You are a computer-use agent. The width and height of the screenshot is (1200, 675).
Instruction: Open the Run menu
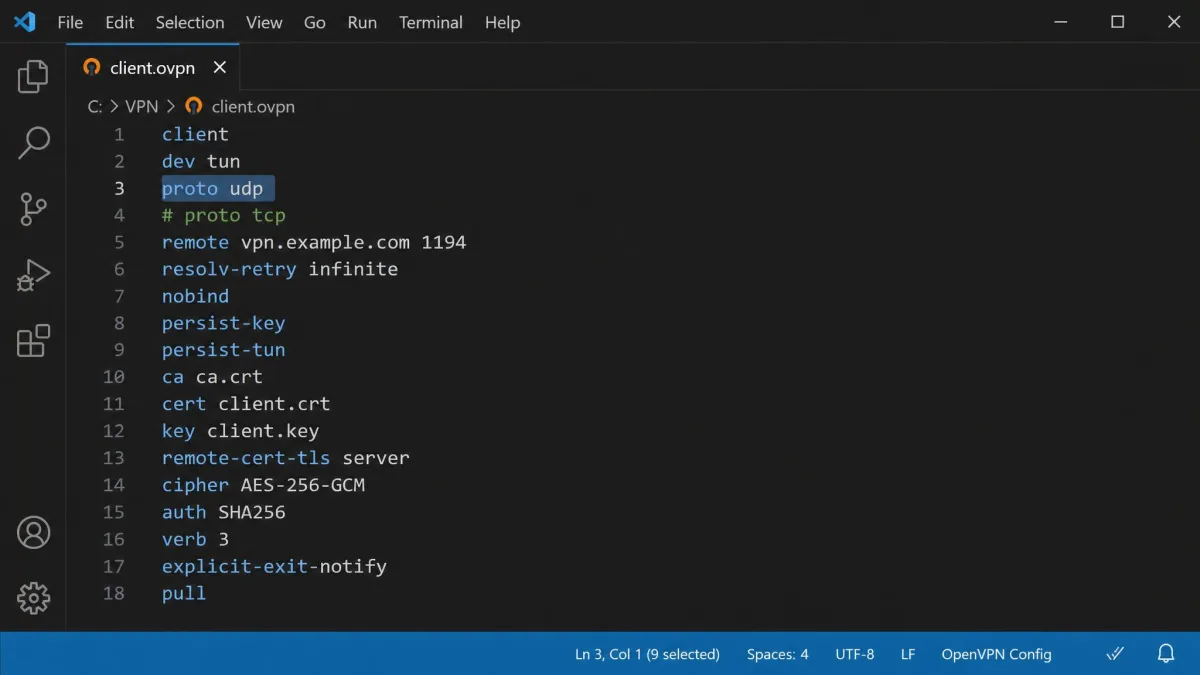click(362, 22)
